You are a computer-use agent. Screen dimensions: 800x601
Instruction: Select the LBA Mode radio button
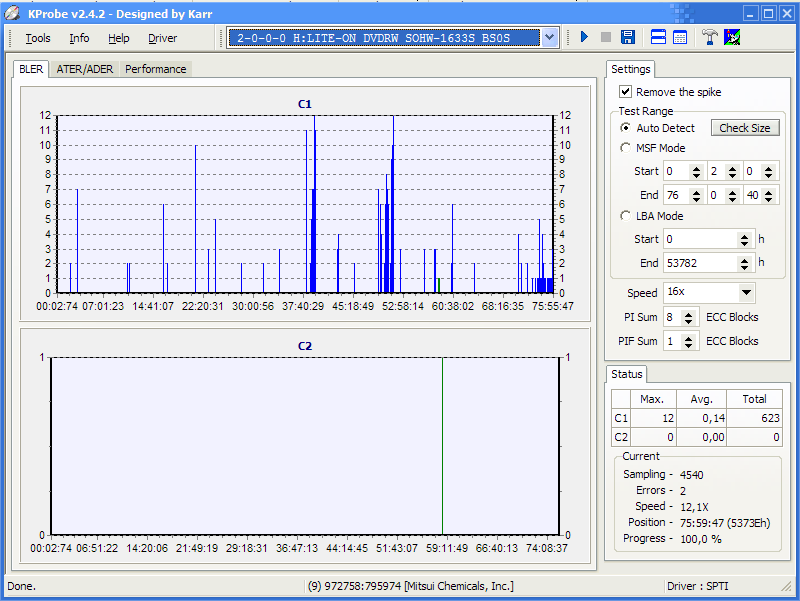[626, 216]
